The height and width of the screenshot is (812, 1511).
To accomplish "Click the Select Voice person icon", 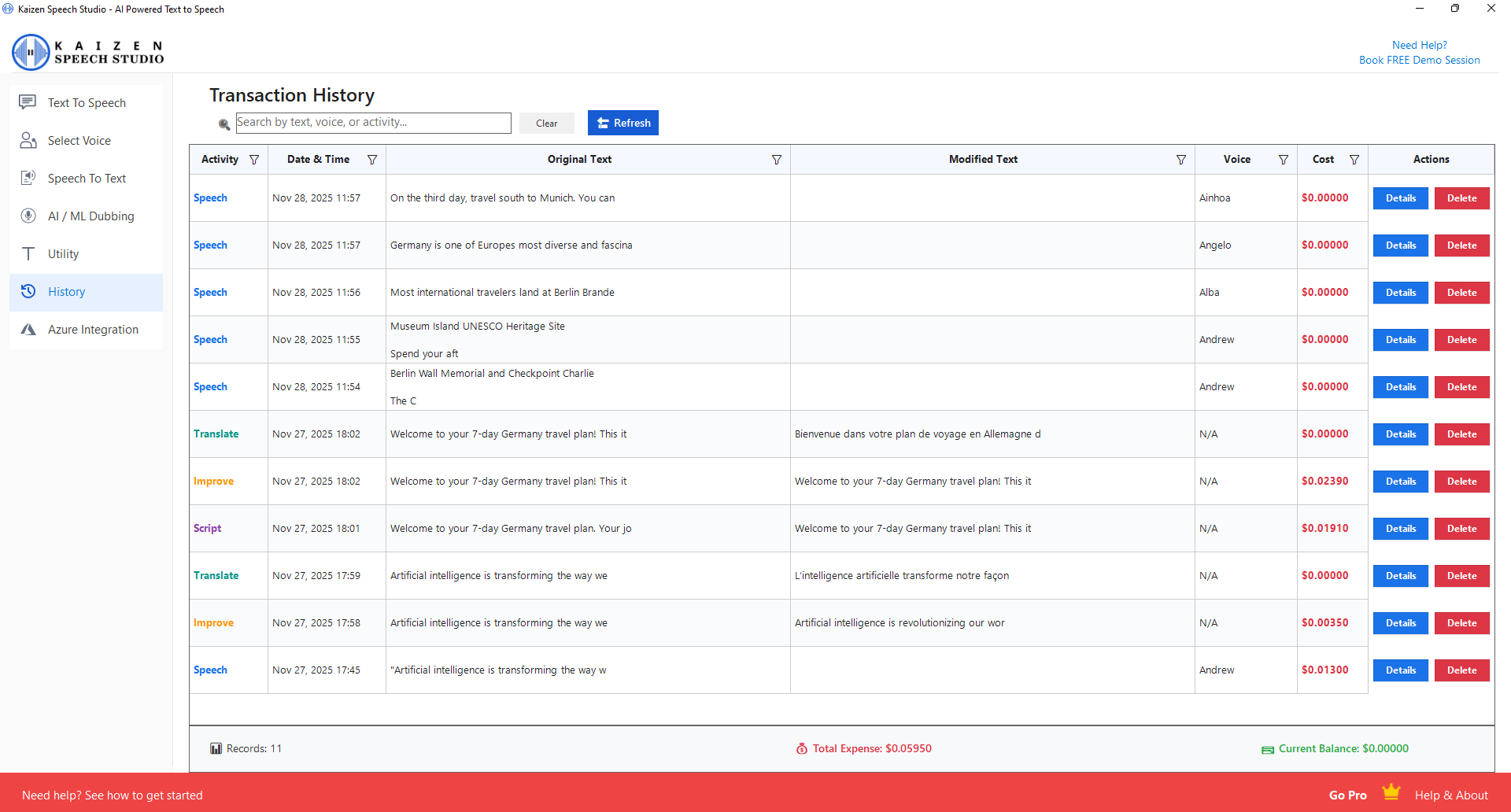I will click(28, 140).
